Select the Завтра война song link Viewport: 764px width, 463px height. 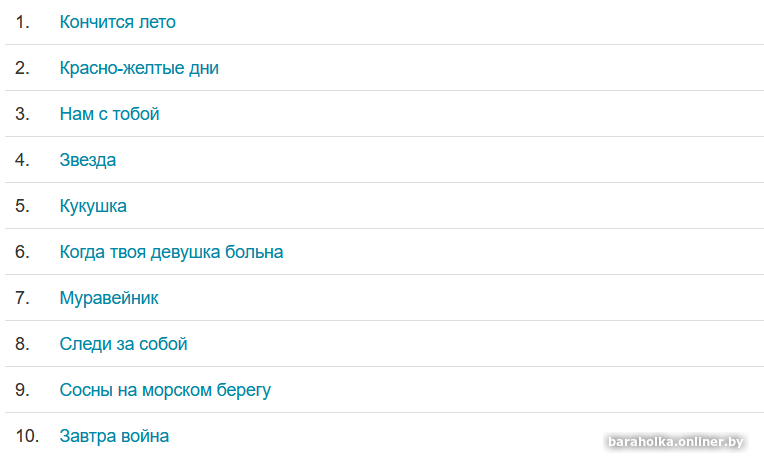(x=114, y=436)
